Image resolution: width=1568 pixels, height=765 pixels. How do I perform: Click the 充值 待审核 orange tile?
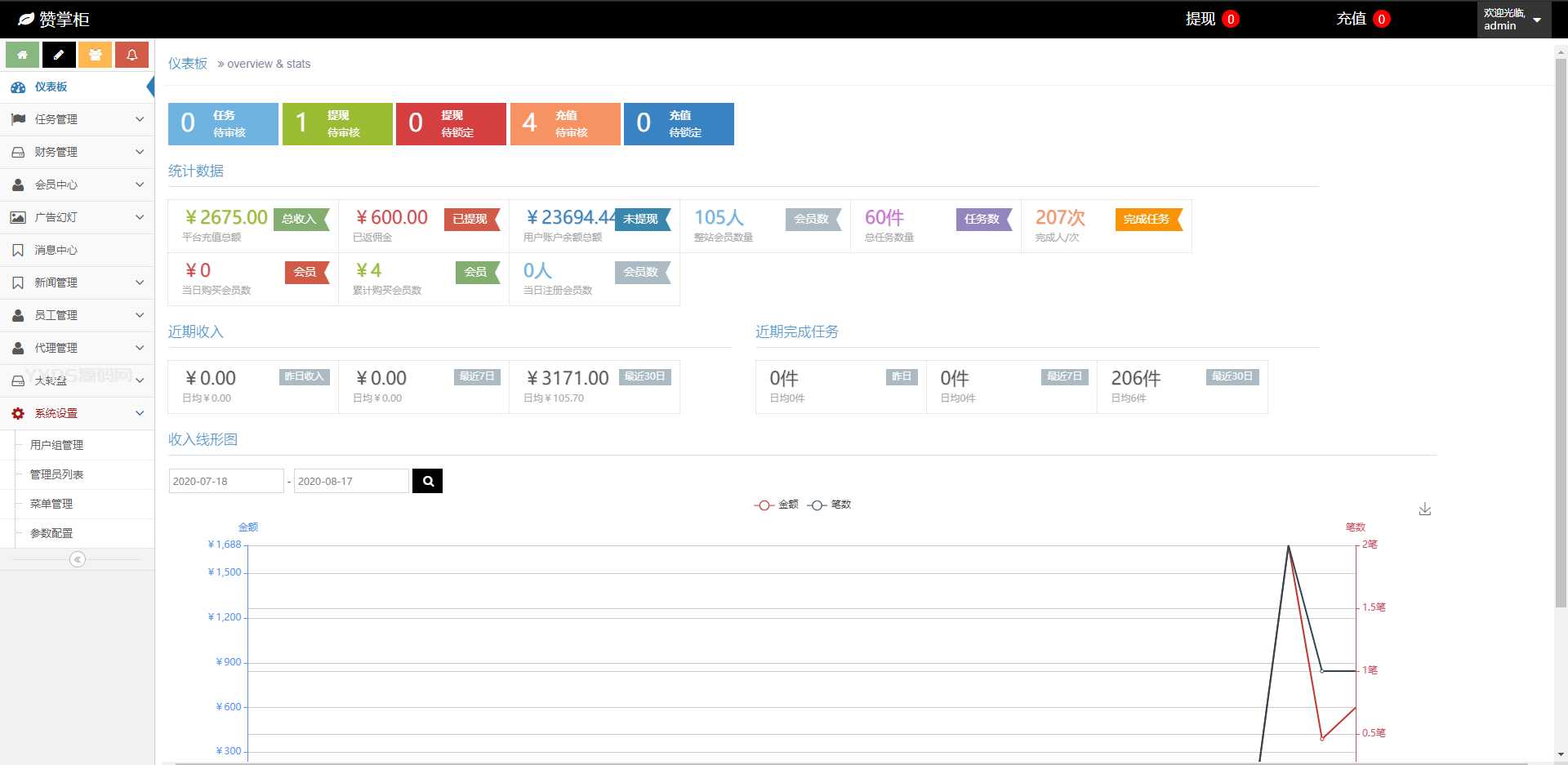click(x=565, y=124)
